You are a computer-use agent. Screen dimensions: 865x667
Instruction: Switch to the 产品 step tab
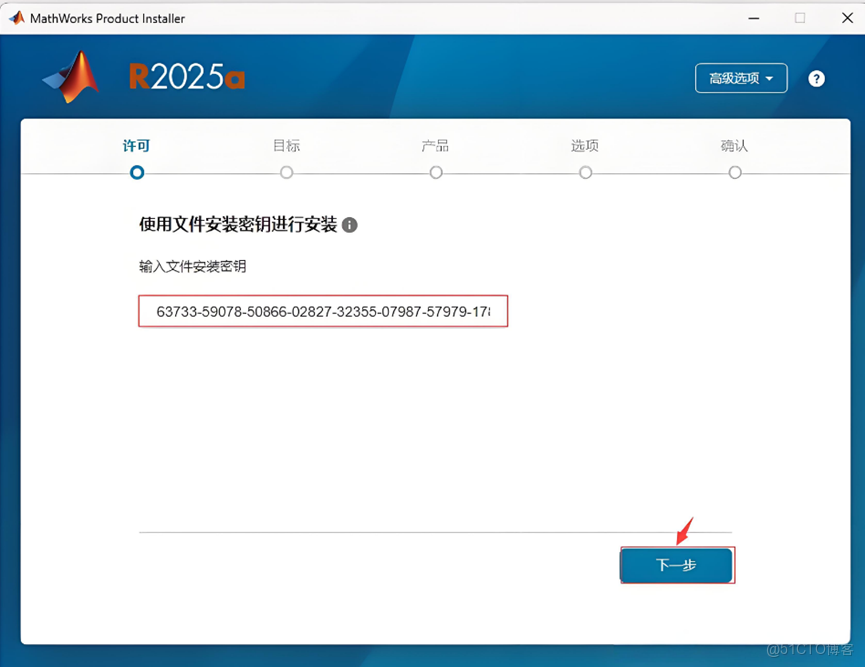coord(436,146)
